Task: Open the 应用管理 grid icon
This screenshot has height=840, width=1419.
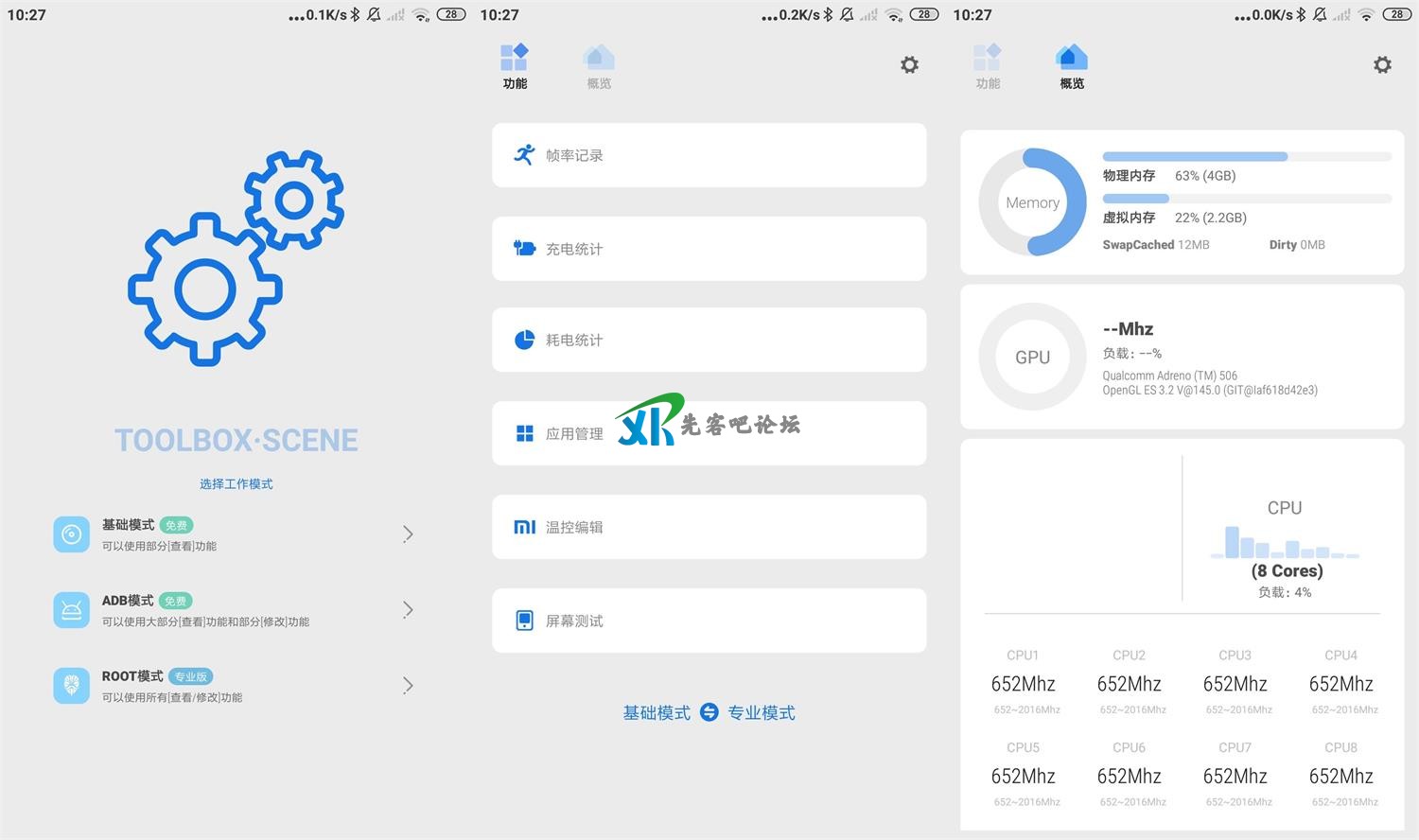Action: tap(524, 433)
